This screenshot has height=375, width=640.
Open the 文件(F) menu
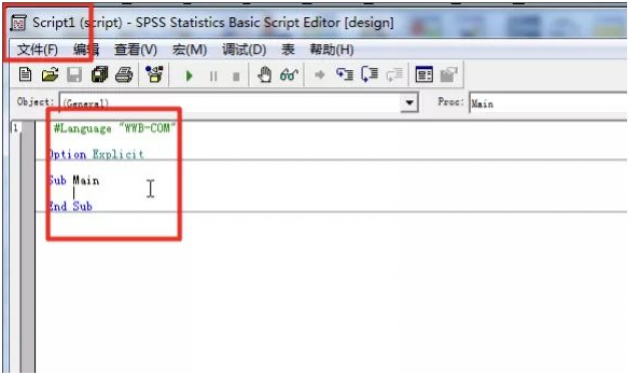coord(37,50)
